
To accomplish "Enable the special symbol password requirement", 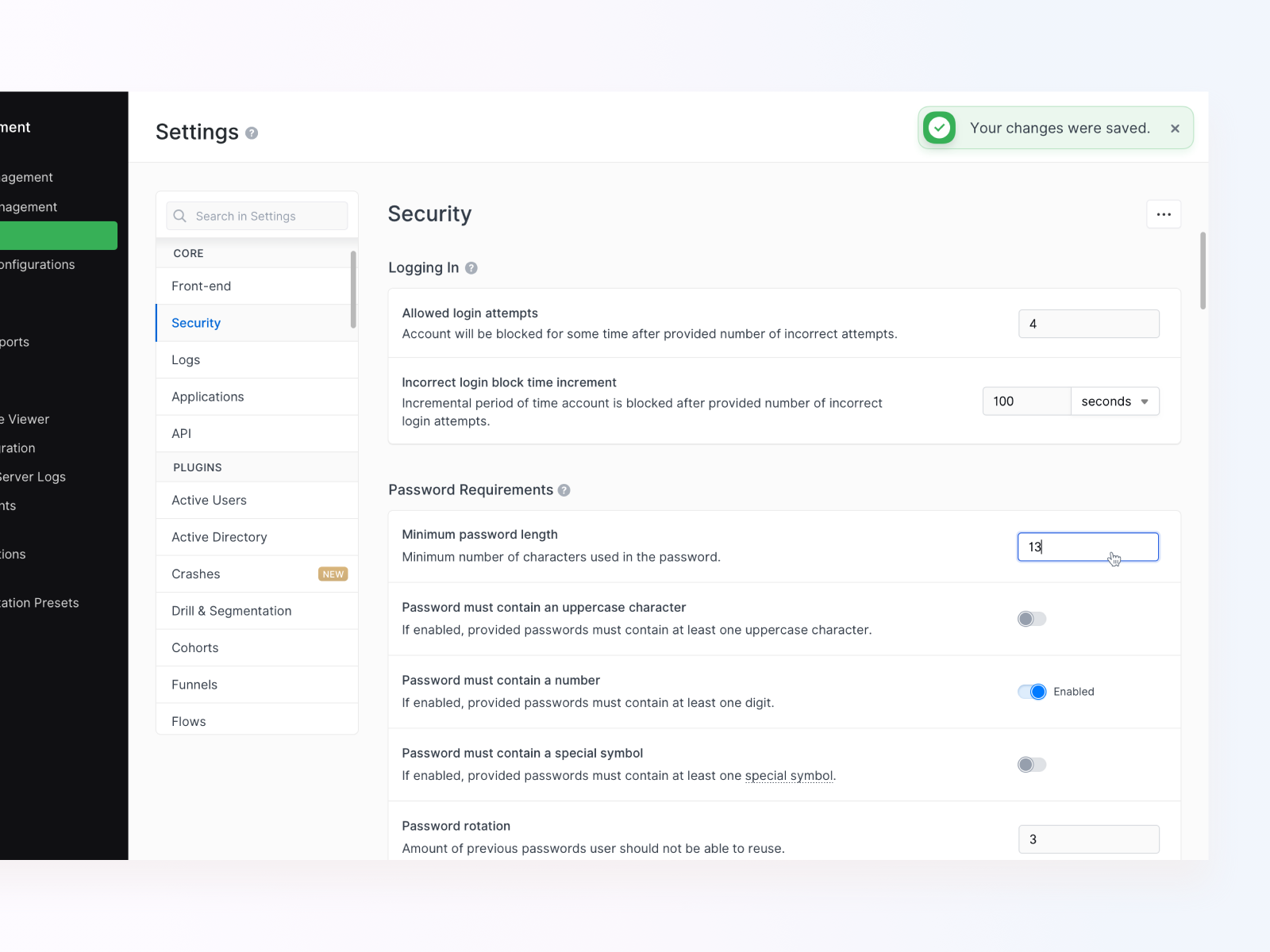I will click(1031, 764).
